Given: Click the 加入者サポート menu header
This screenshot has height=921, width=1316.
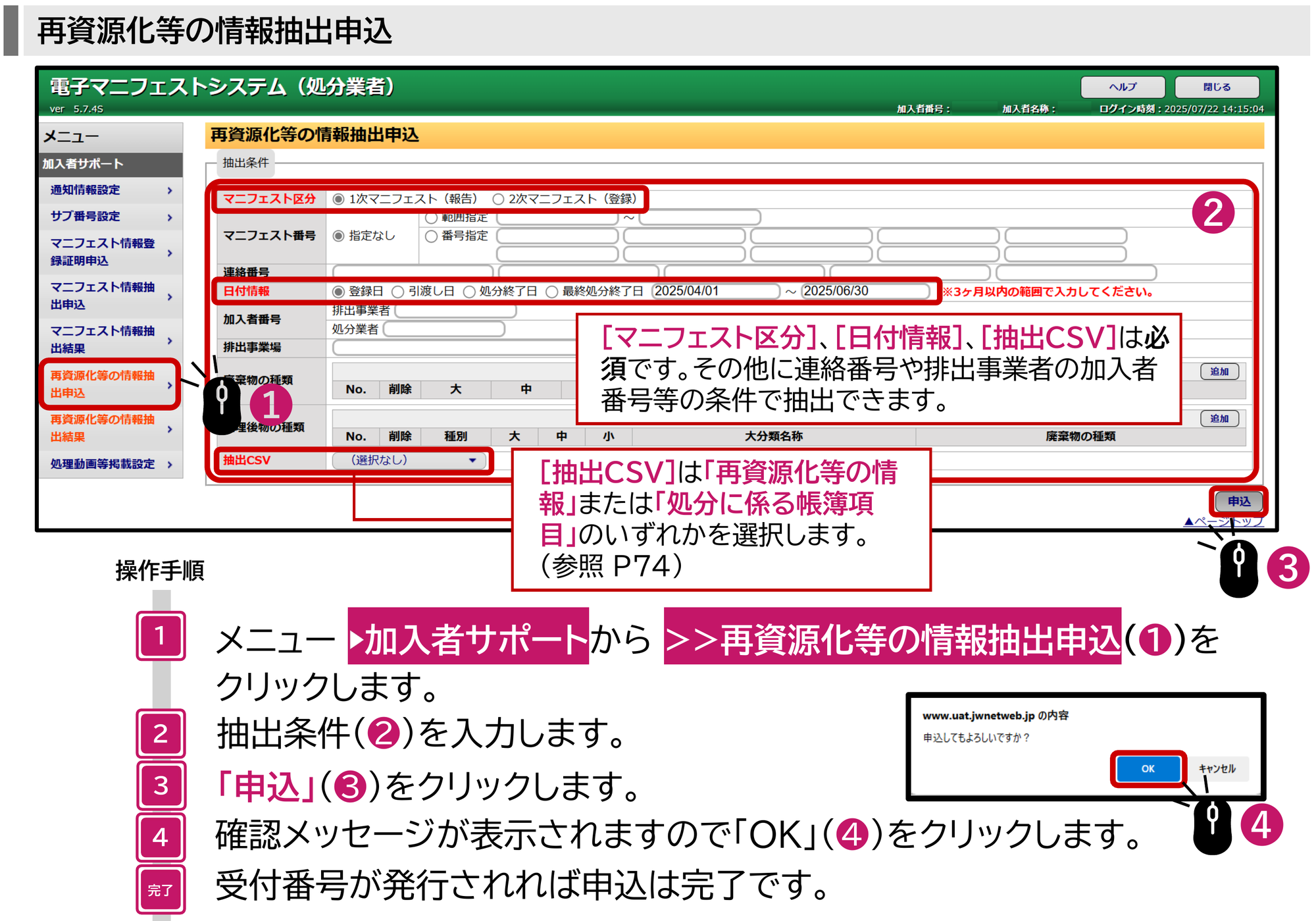Looking at the screenshot, I should (111, 165).
